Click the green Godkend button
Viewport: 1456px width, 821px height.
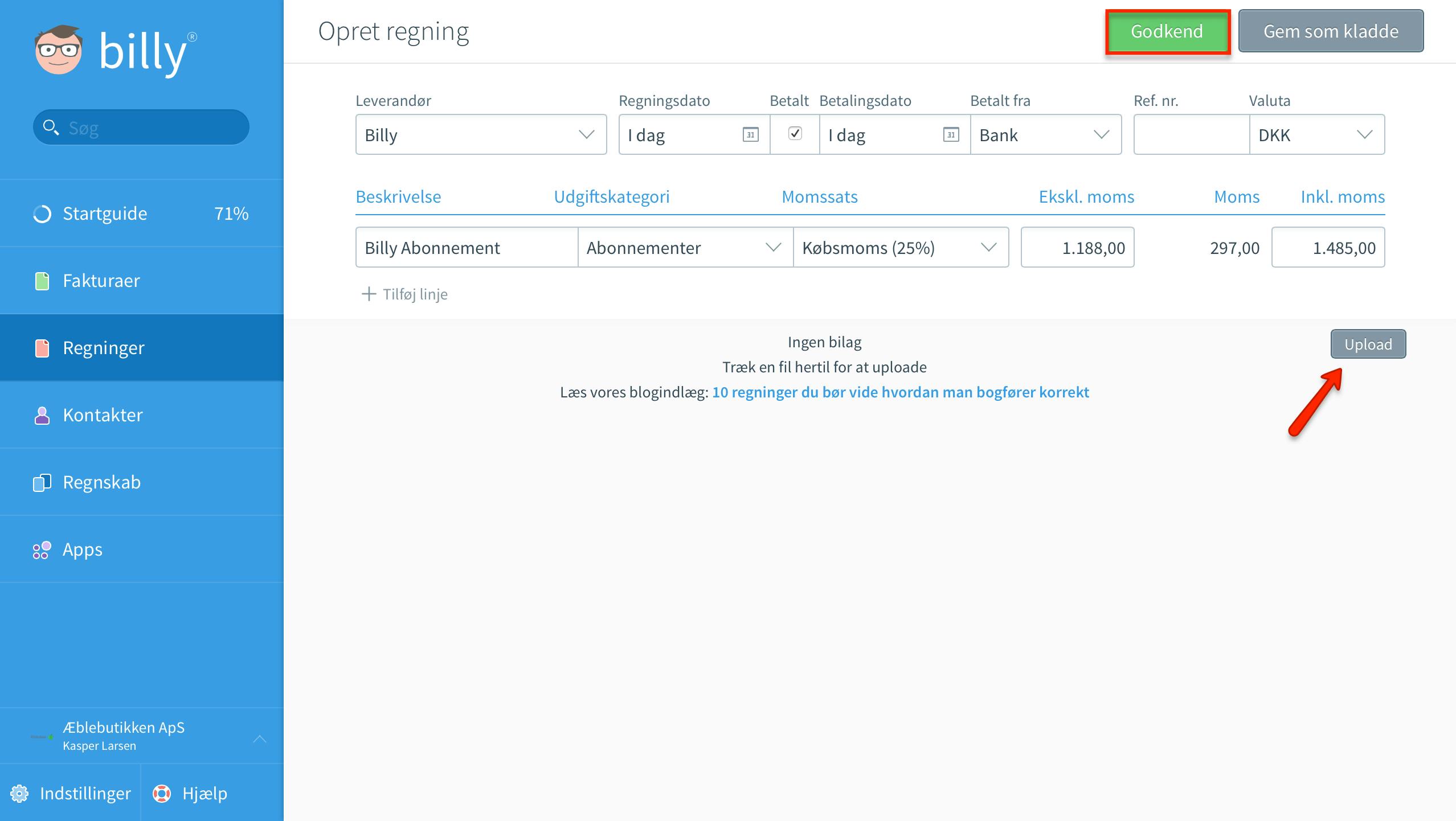tap(1167, 31)
